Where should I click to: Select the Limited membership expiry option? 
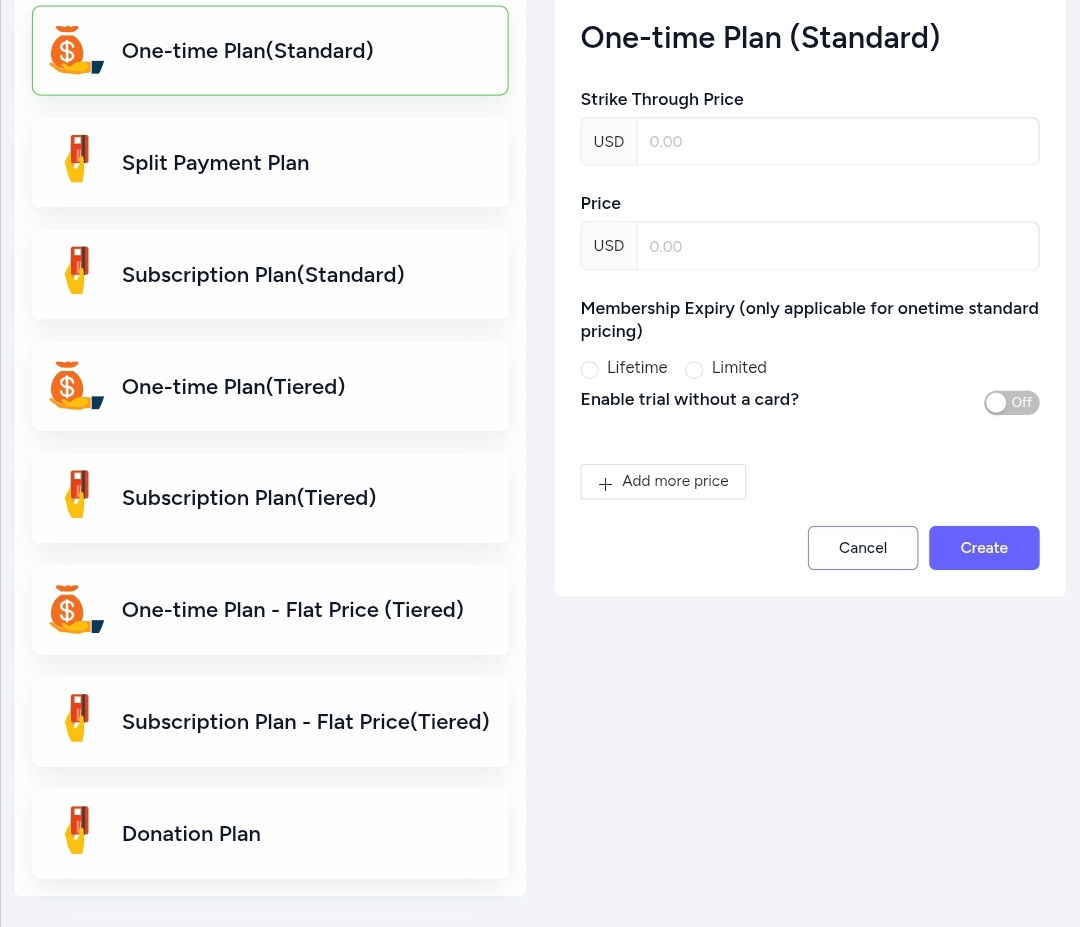694,369
